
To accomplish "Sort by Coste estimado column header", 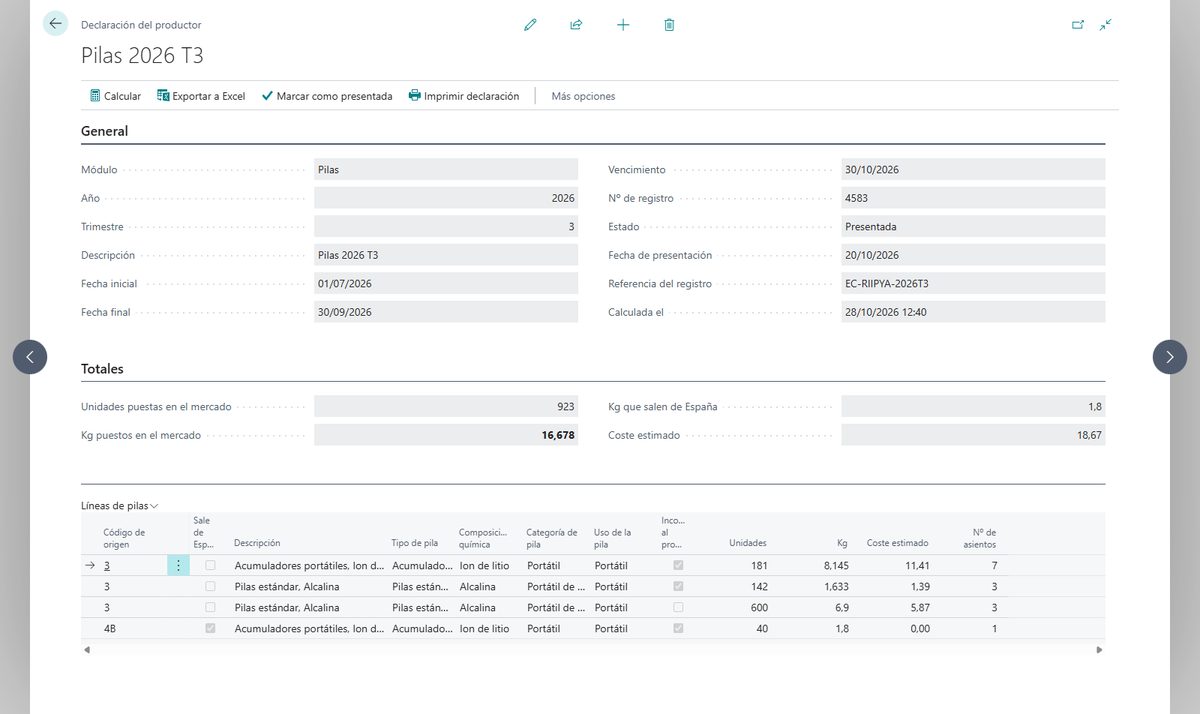I will pyautogui.click(x=897, y=544).
